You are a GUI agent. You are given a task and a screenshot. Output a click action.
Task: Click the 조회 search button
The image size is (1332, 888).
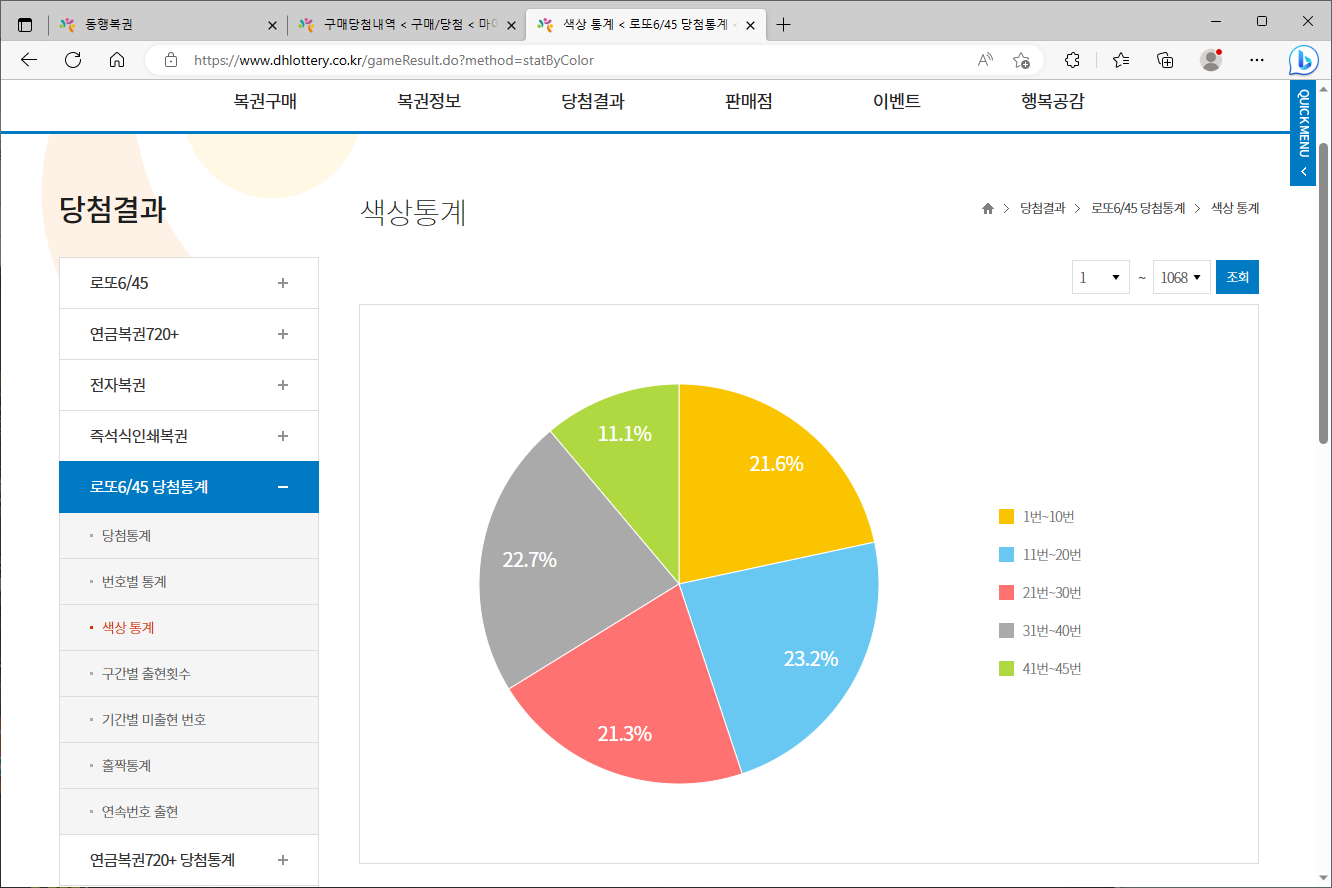click(x=1237, y=277)
